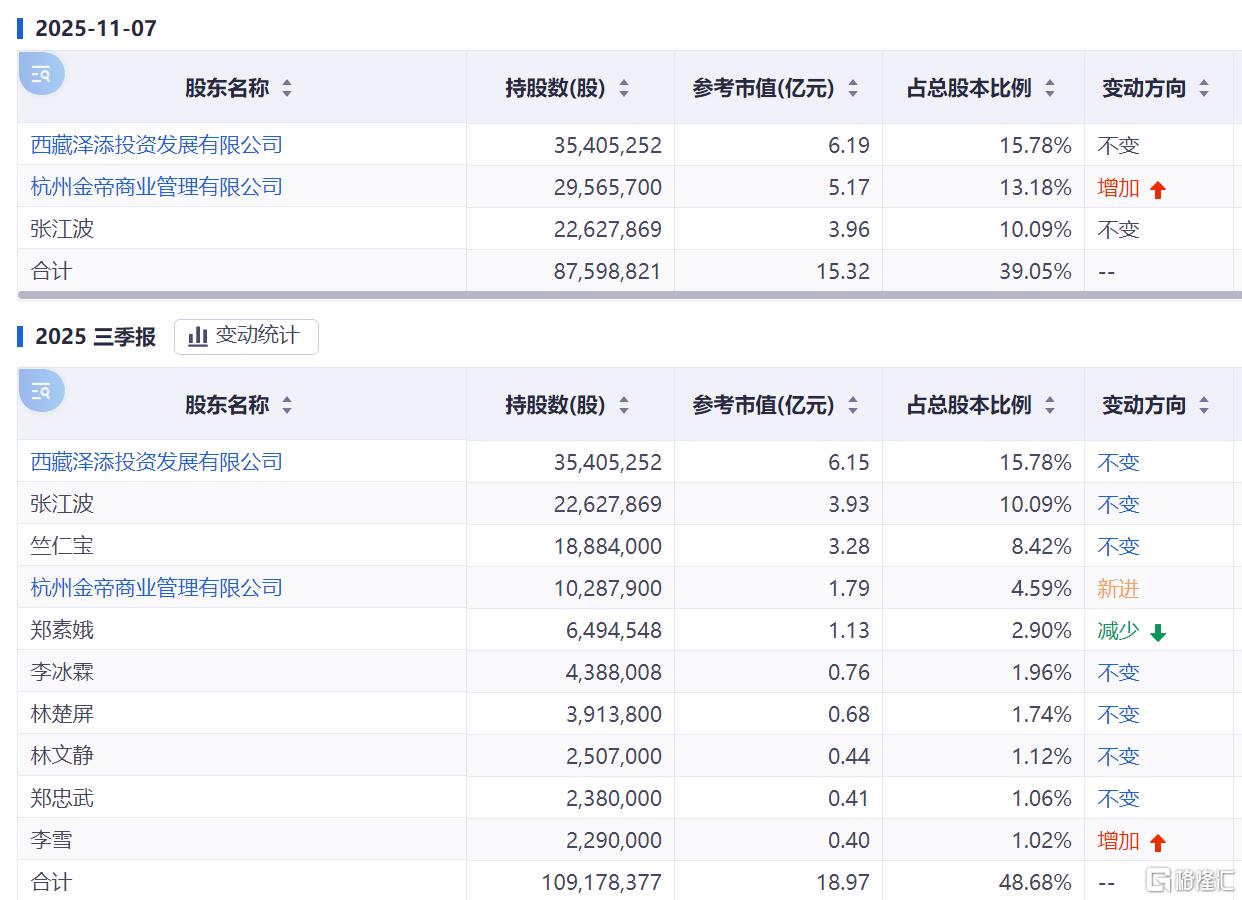This screenshot has width=1242, height=900.
Task: Sort 三季报 table by 变动方向
Action: (x=1204, y=405)
